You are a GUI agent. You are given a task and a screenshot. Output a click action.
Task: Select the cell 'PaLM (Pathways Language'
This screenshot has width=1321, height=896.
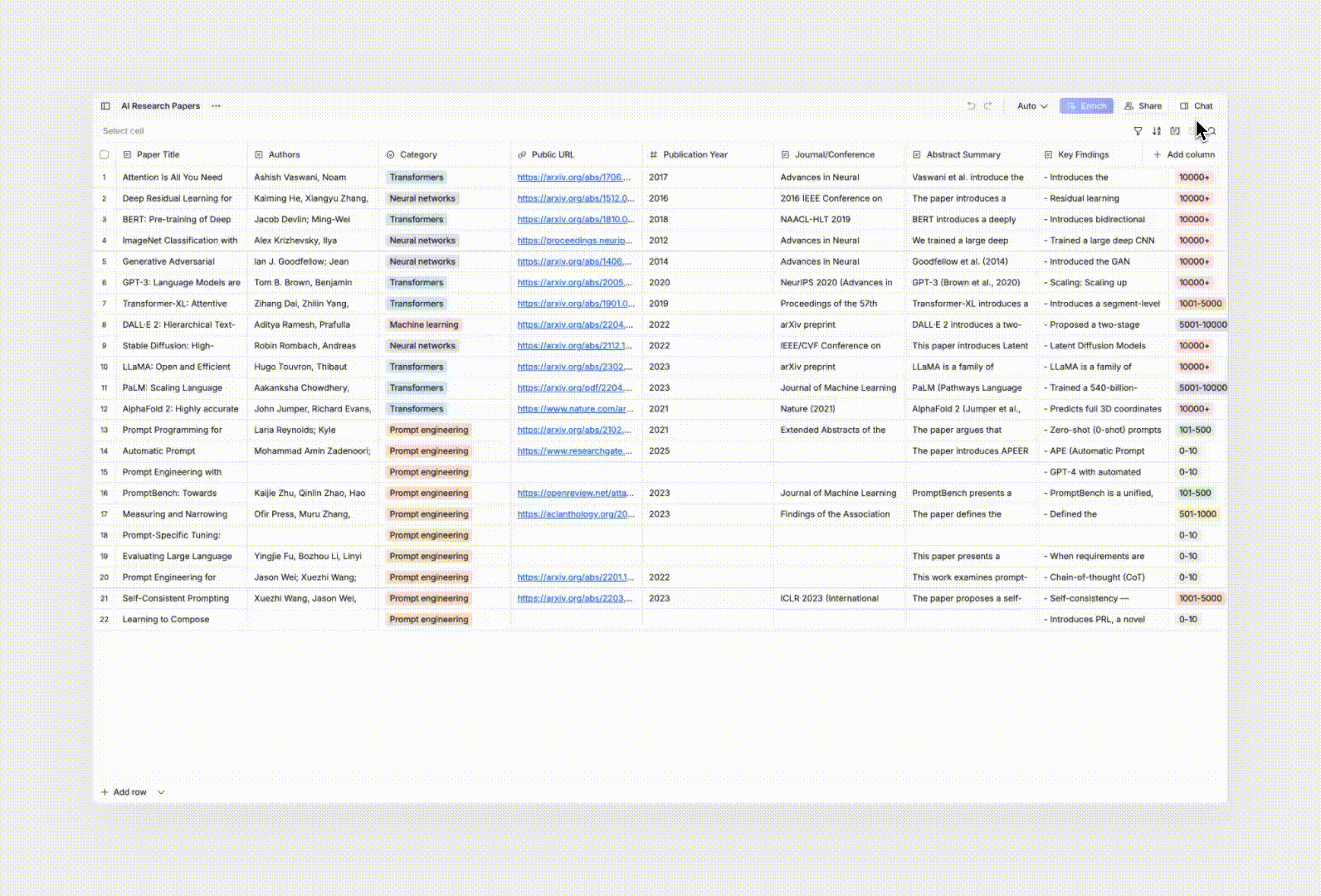tap(972, 388)
